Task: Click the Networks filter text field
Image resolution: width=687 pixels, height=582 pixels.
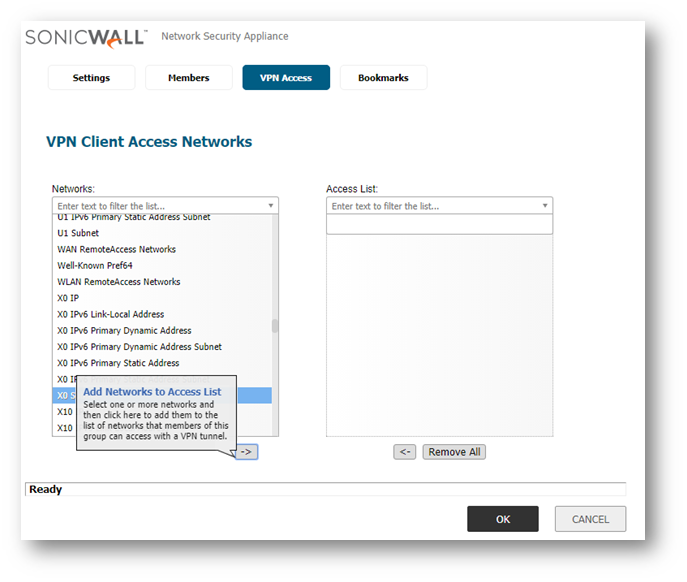Action: click(x=158, y=206)
